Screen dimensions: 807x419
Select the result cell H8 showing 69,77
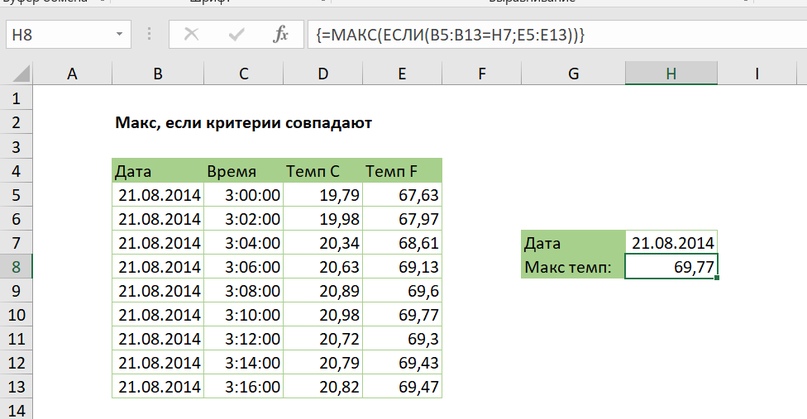(671, 267)
